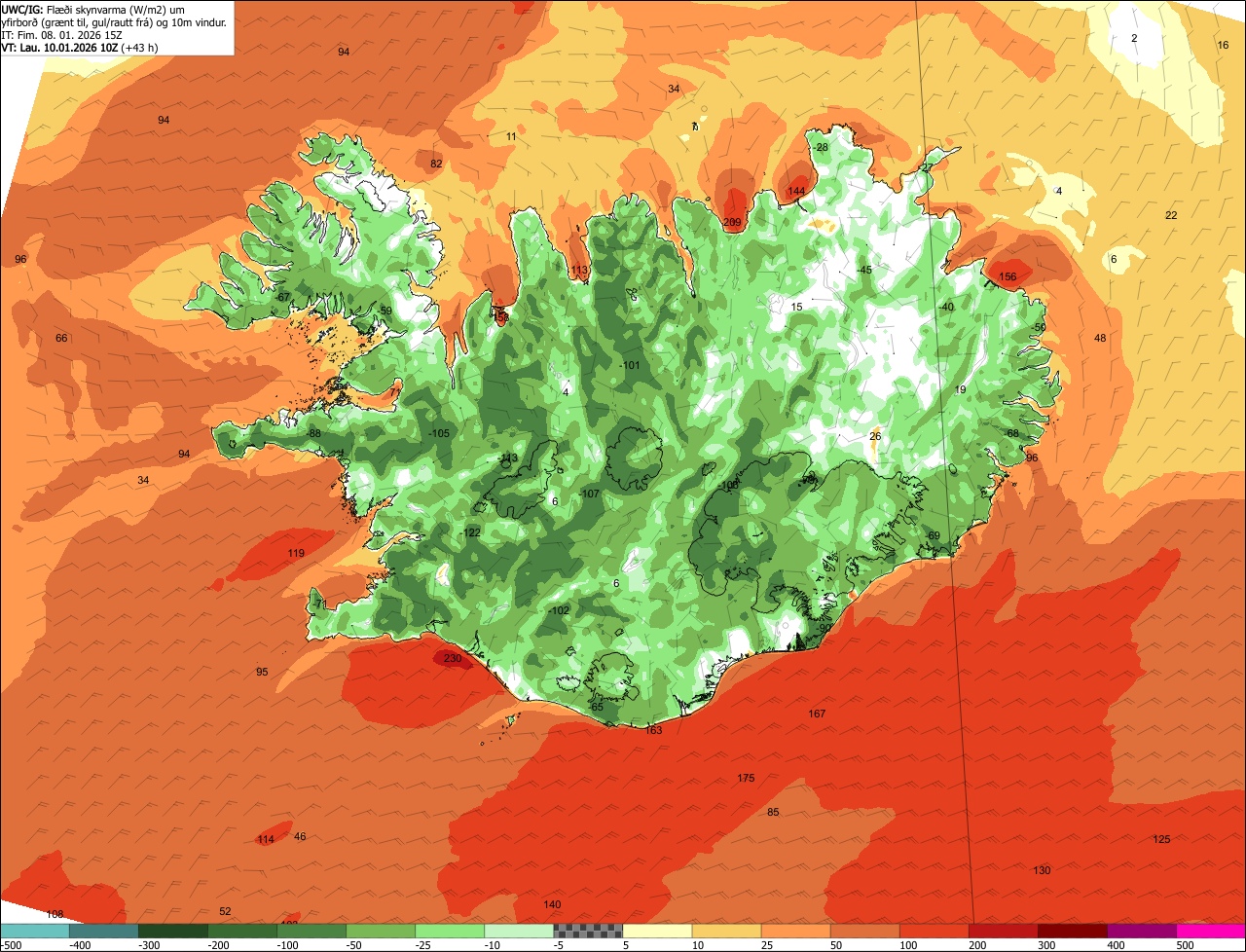Click the light teal -500 legend swatch
This screenshot has height=952, width=1246.
[x=34, y=931]
